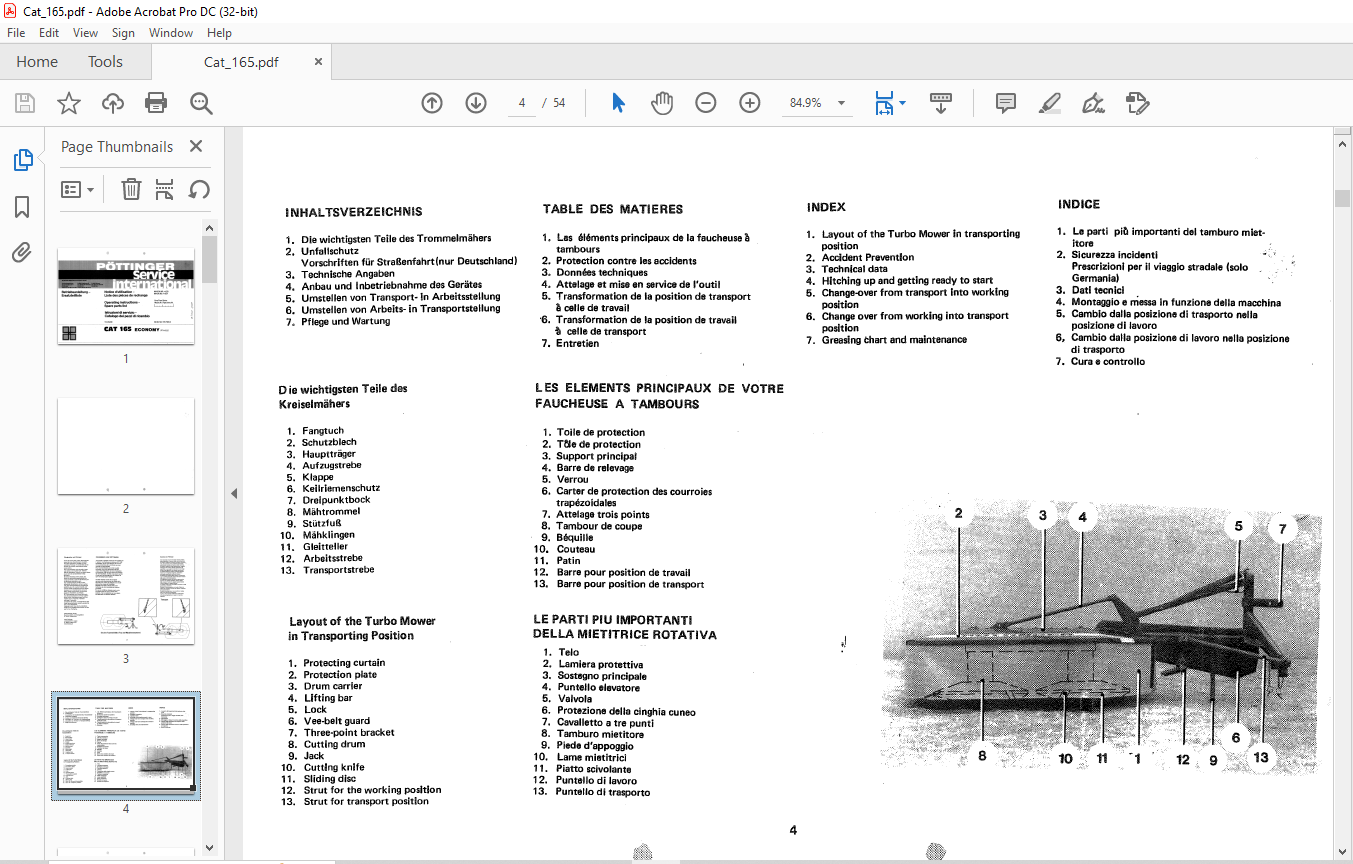Click thumbnails panel scroll down arrow
The width and height of the screenshot is (1353, 864).
click(210, 848)
